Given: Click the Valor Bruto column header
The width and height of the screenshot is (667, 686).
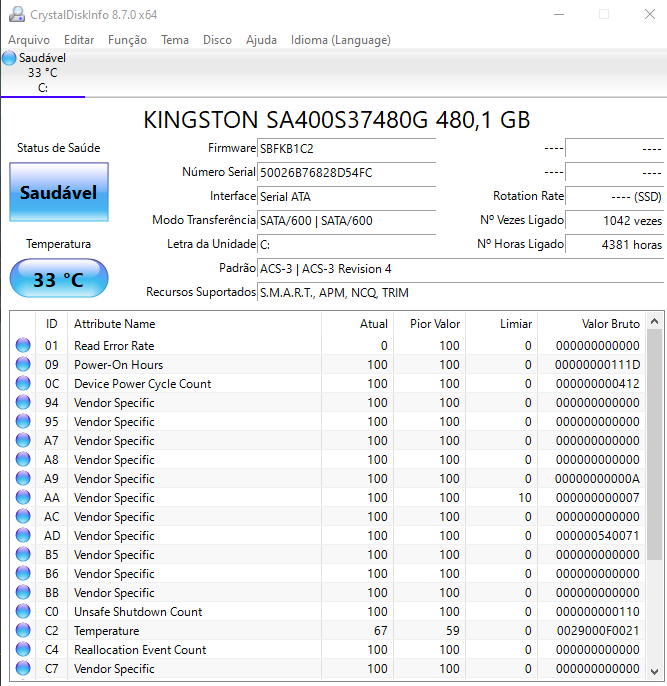Looking at the screenshot, I should click(x=592, y=324).
